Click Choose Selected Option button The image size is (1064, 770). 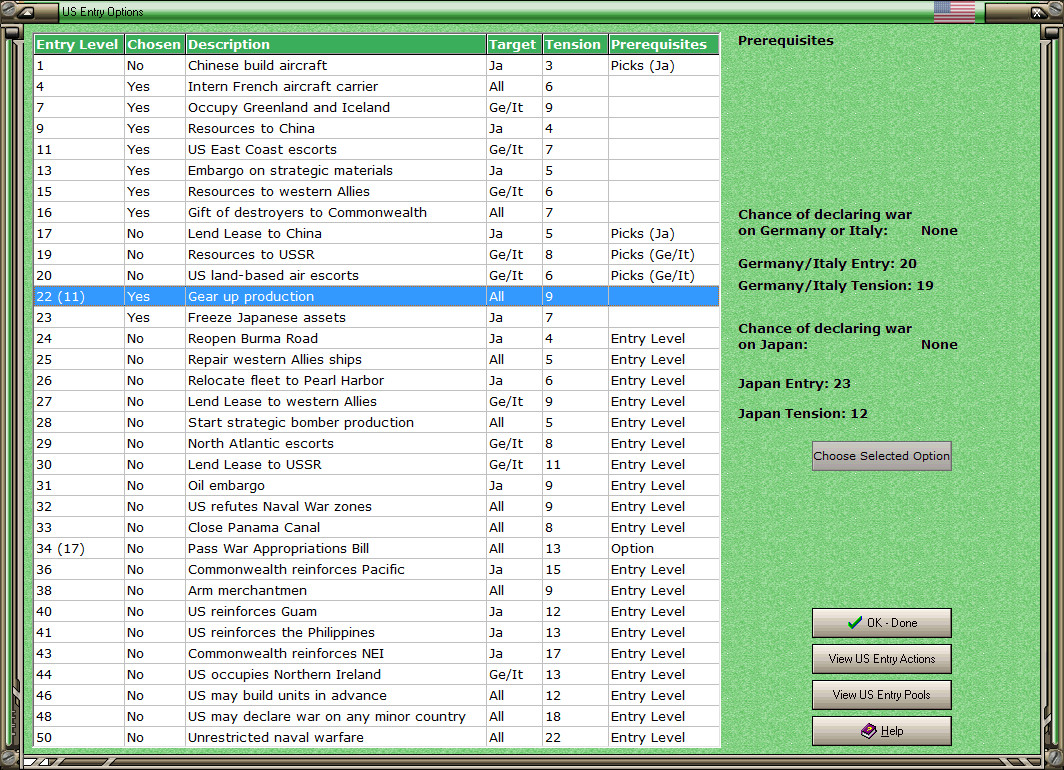tap(881, 456)
